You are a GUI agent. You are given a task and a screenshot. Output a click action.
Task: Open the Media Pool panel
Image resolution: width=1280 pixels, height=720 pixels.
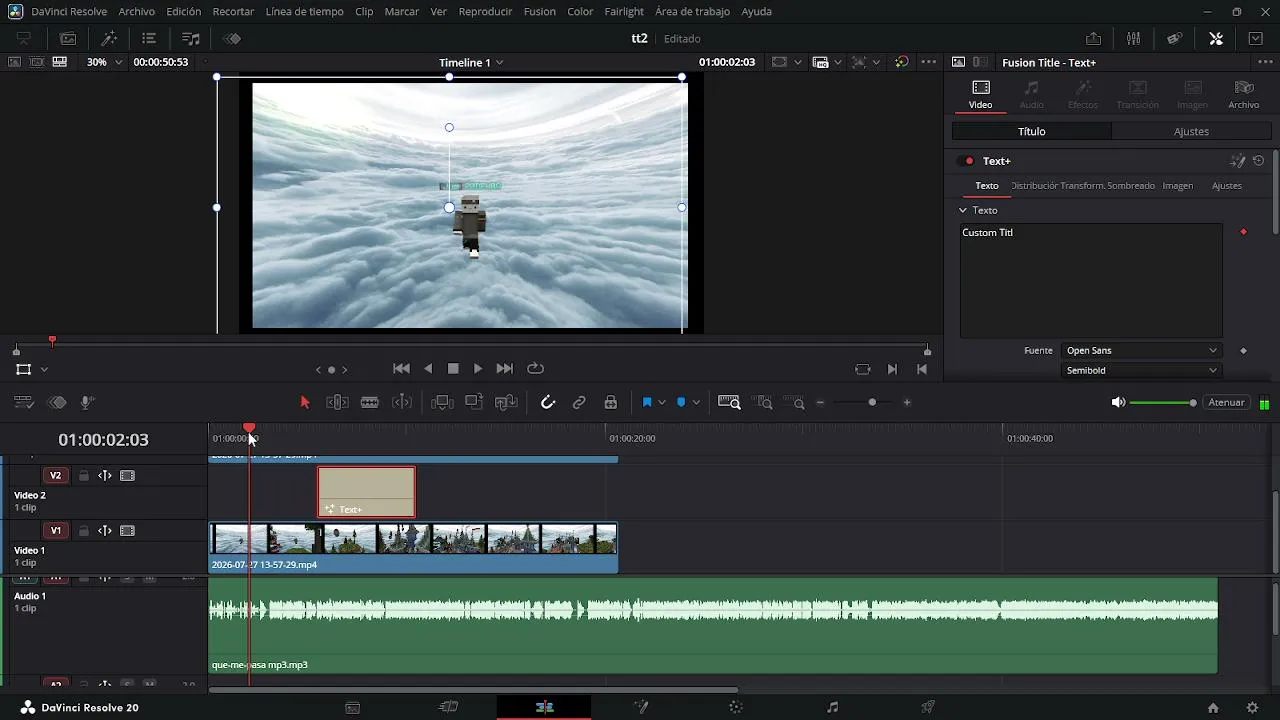[68, 38]
